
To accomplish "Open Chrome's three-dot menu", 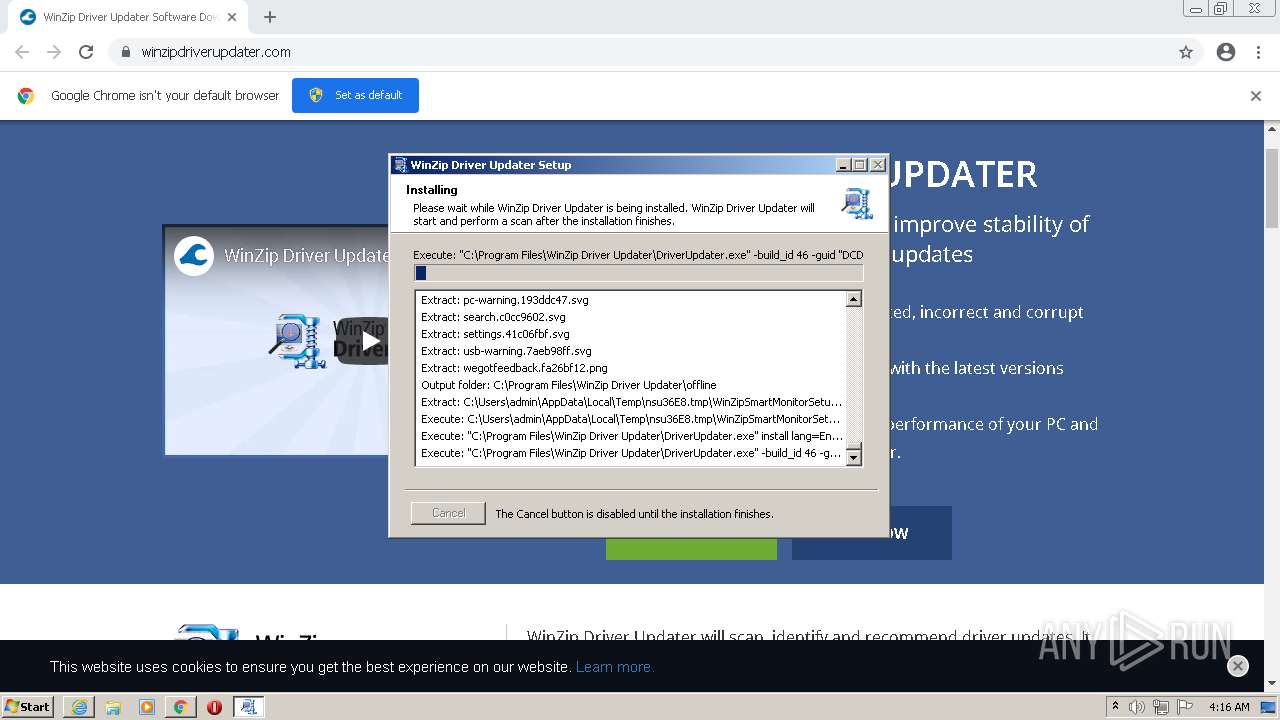I will point(1257,52).
